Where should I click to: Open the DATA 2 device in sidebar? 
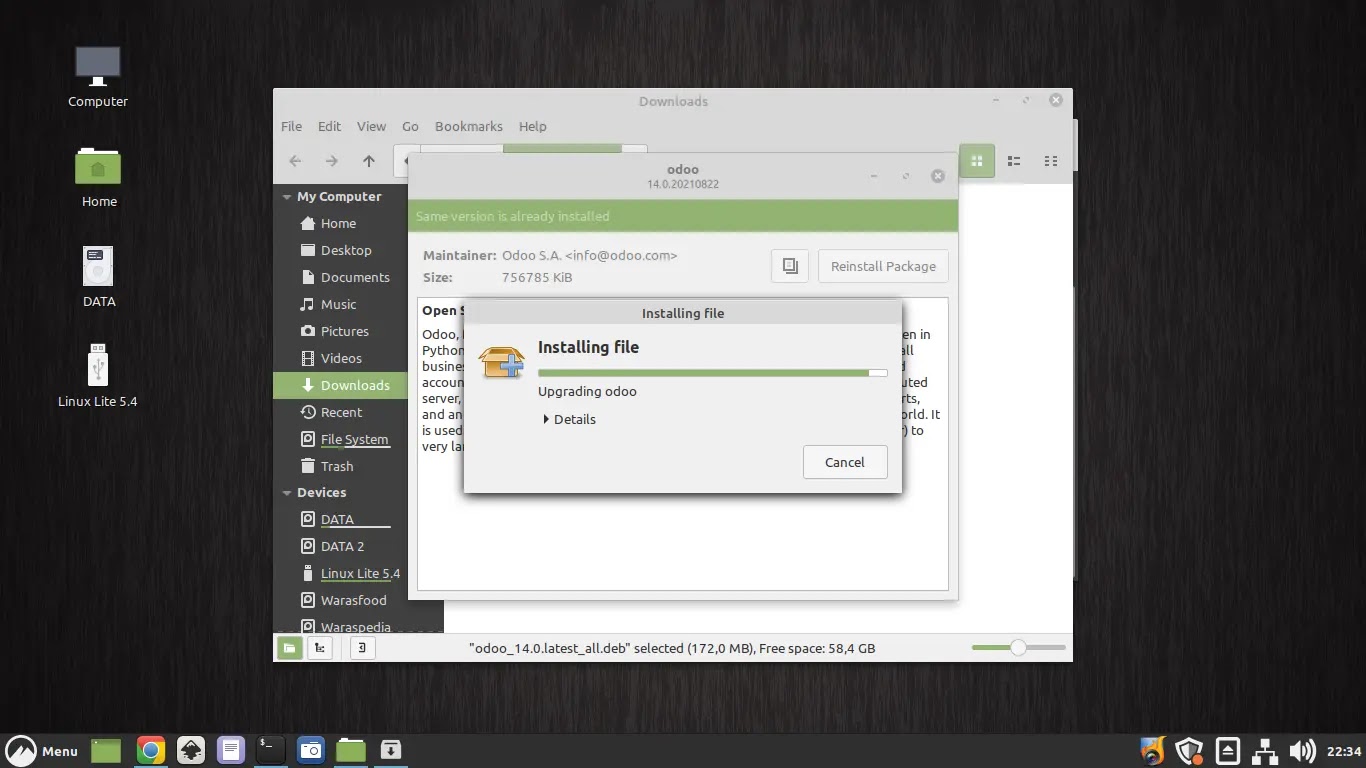[340, 546]
